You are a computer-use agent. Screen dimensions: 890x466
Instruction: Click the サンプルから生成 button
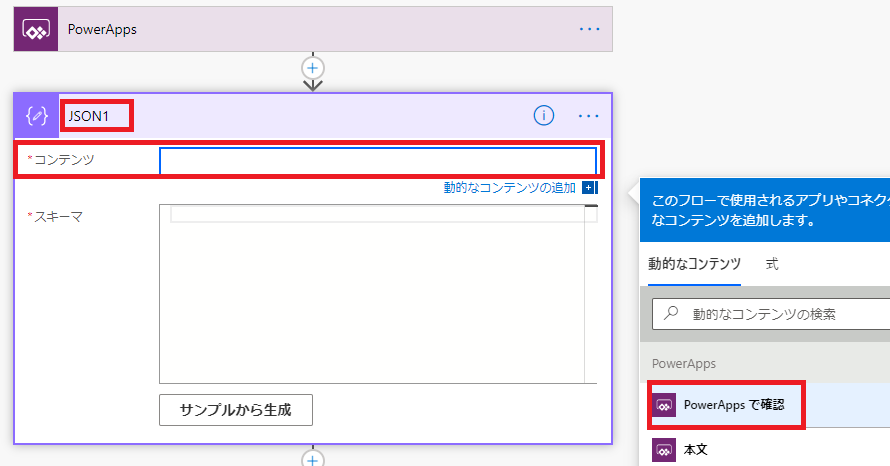236,410
